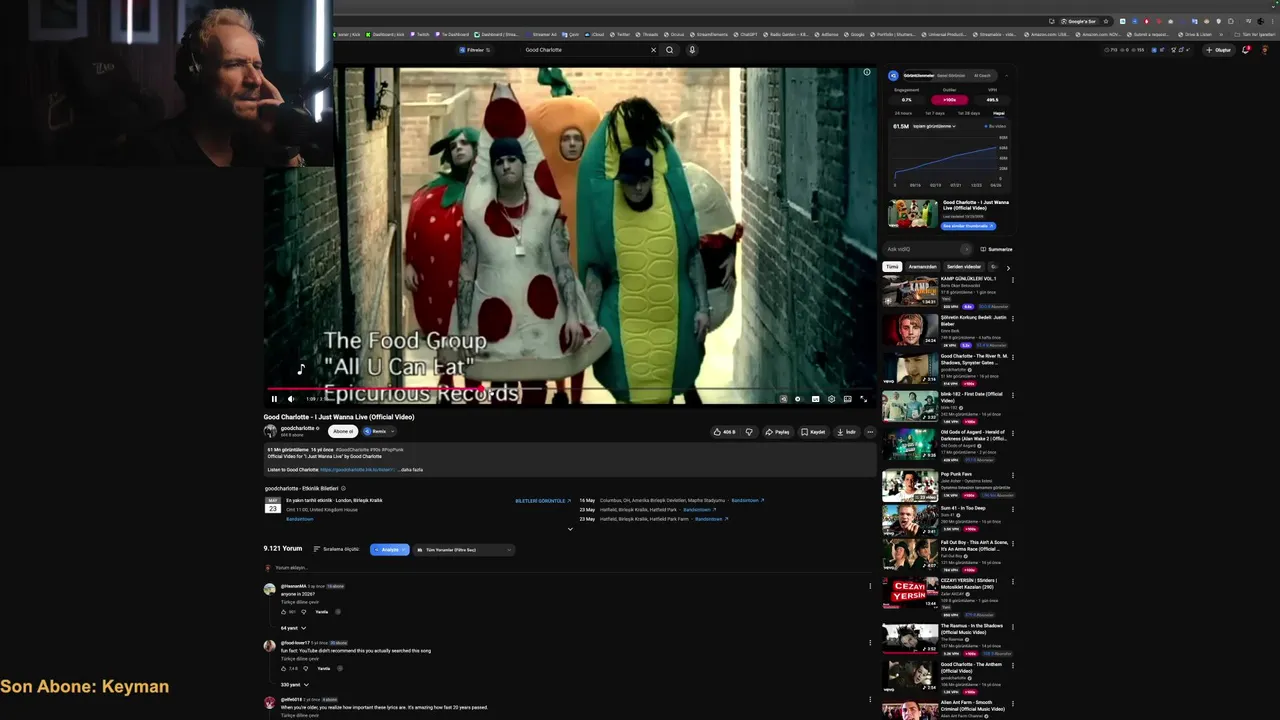Share the video via Paylaş
1280x720 pixels.
(778, 432)
